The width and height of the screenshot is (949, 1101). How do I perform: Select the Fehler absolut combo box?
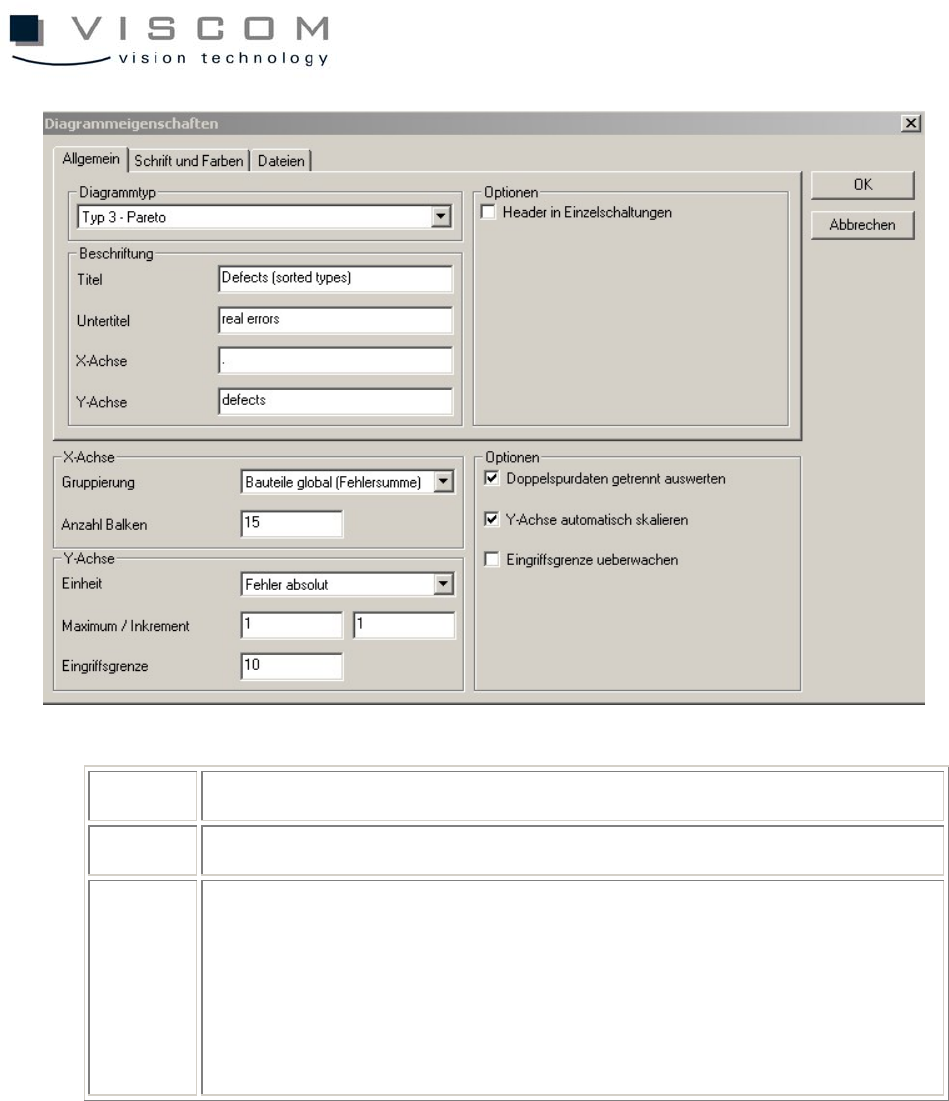347,584
